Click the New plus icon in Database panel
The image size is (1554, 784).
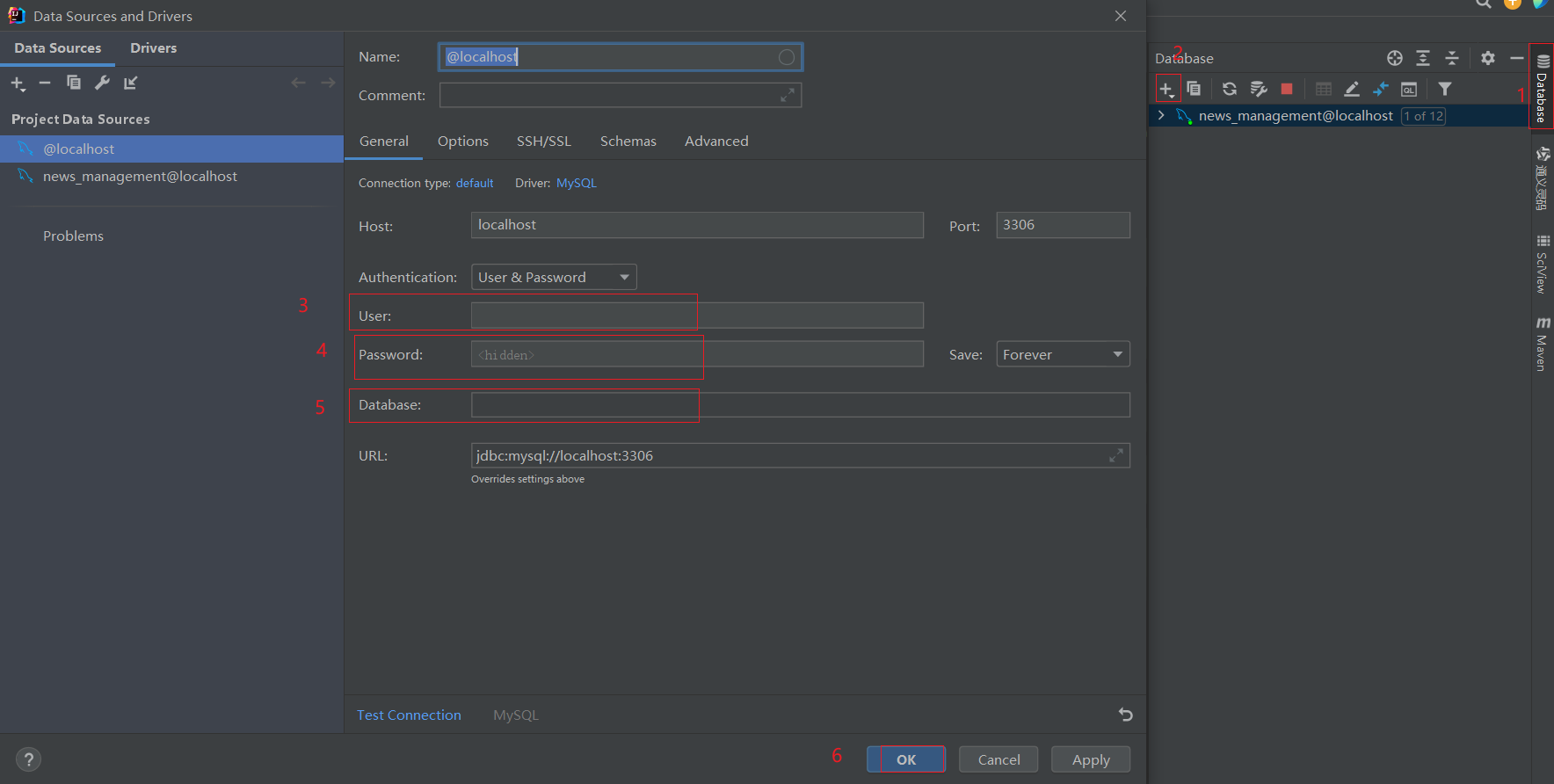(1166, 89)
